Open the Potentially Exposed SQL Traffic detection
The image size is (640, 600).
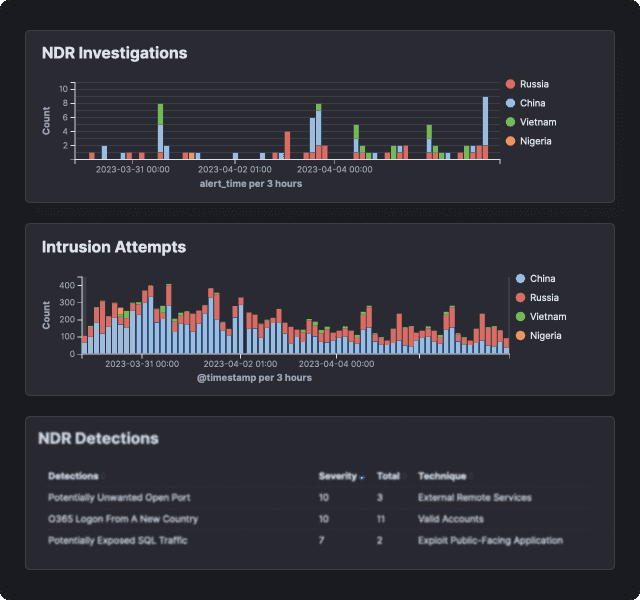(x=117, y=540)
